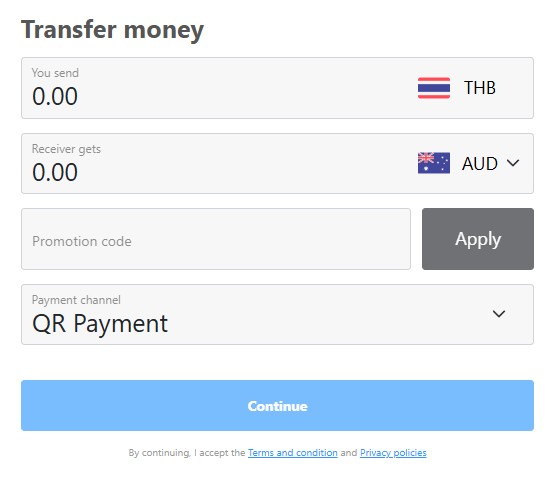Click the Receiver gets label
Viewport: 559px width, 485px height.
[66, 149]
